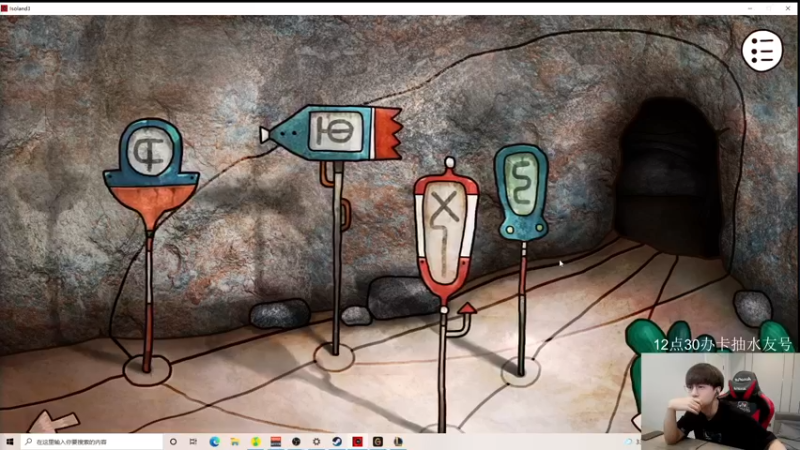The image size is (800, 450).
Task: Click the streamer webcam overlay
Action: pyautogui.click(x=720, y=401)
